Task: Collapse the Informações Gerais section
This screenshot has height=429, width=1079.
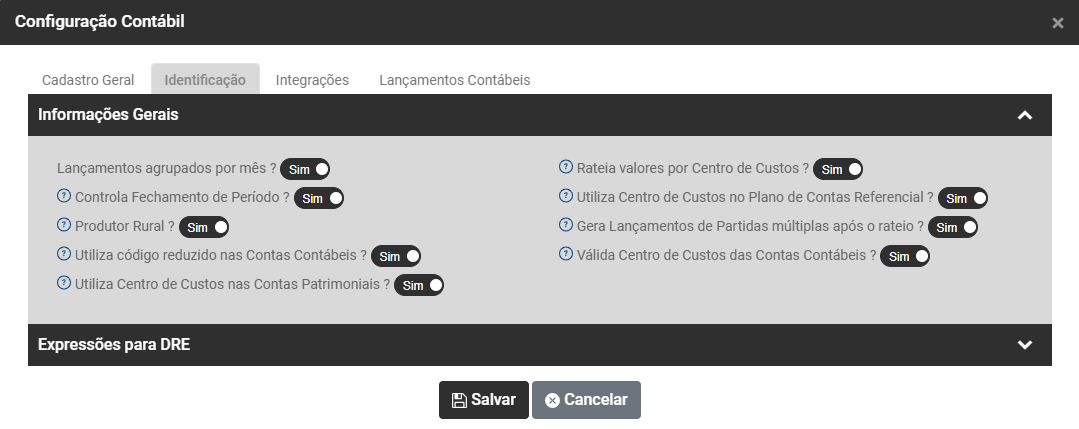Action: pos(1024,115)
